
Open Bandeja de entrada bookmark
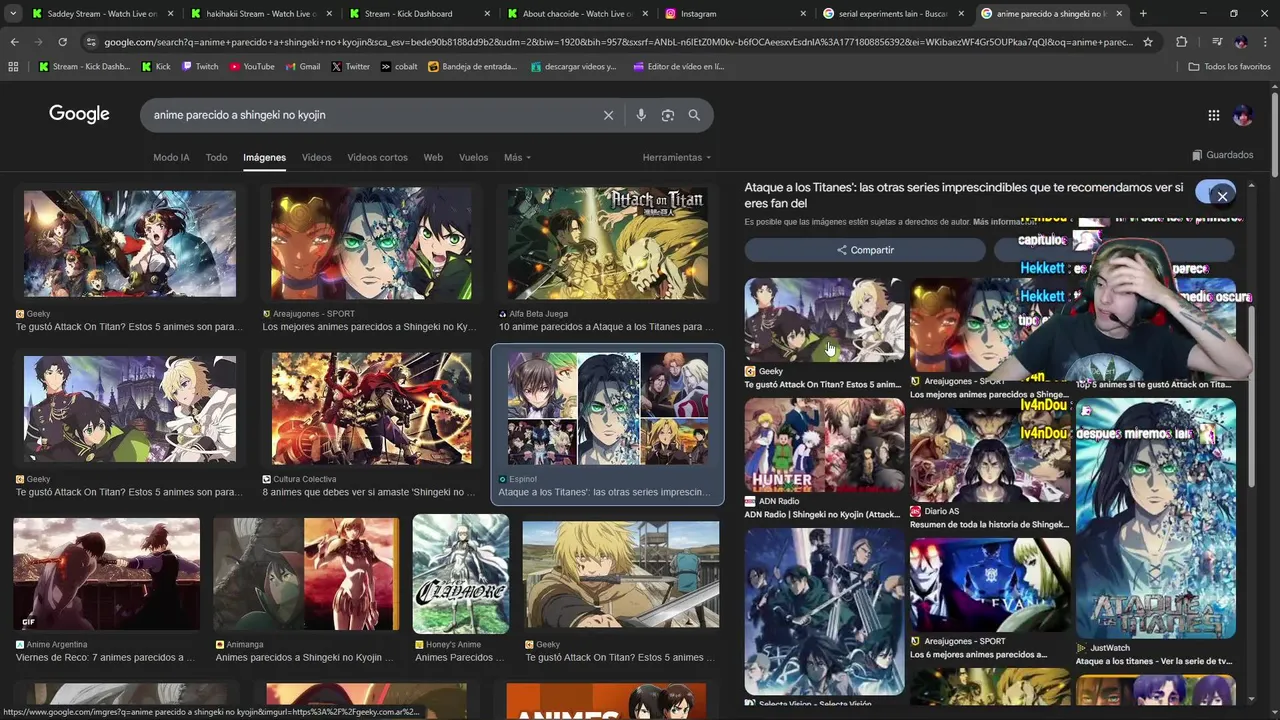472,66
